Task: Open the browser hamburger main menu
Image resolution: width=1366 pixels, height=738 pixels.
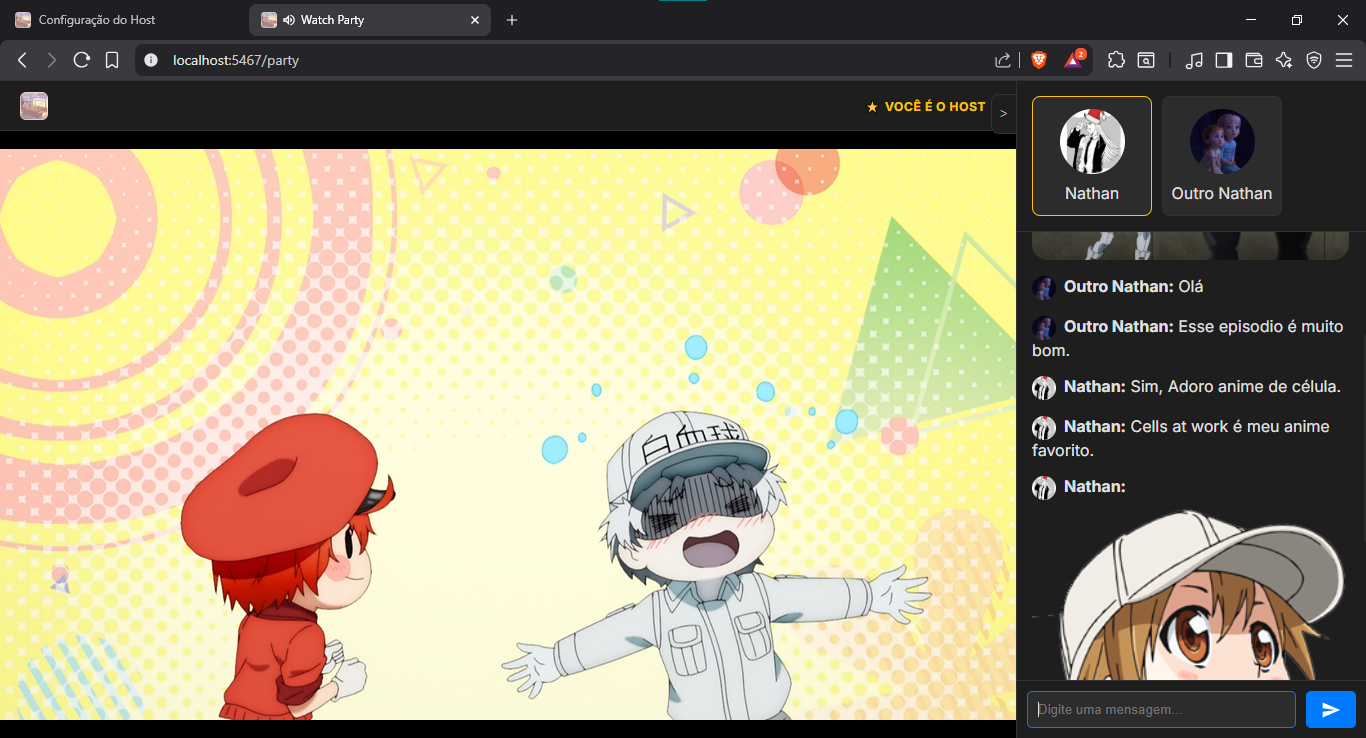Action: tap(1343, 60)
